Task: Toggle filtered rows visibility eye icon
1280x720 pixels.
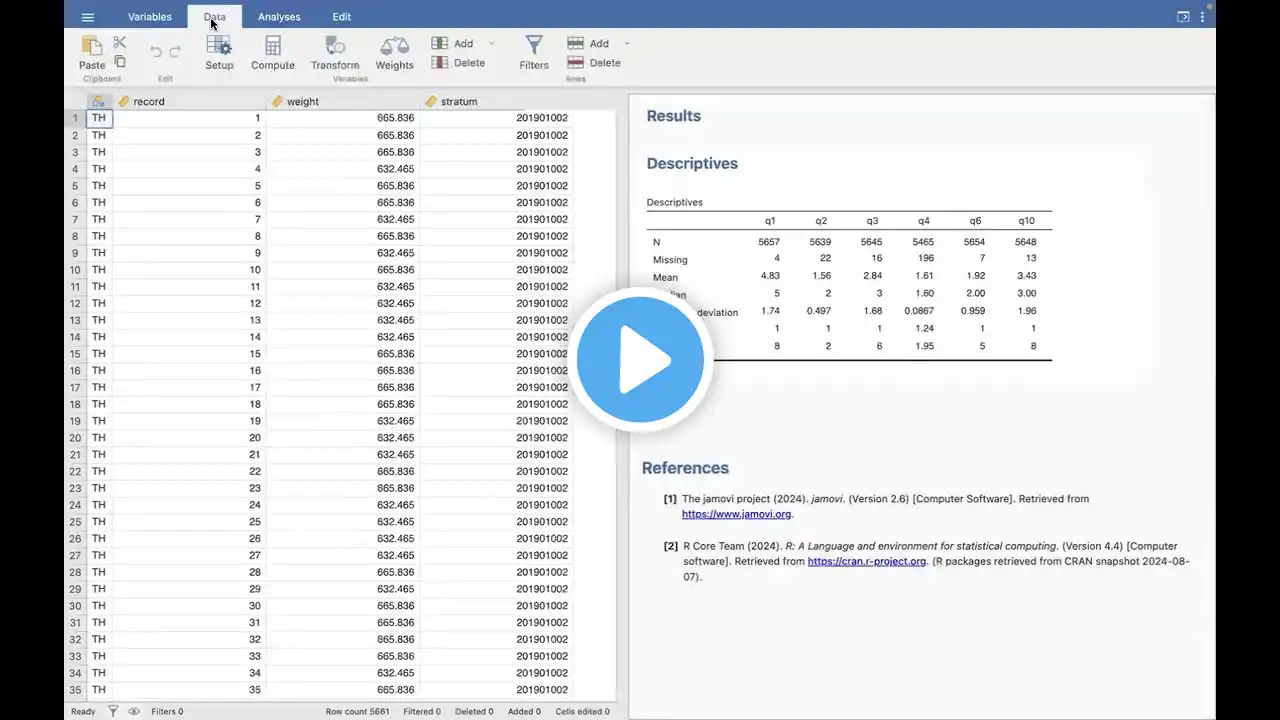Action: pyautogui.click(x=134, y=712)
